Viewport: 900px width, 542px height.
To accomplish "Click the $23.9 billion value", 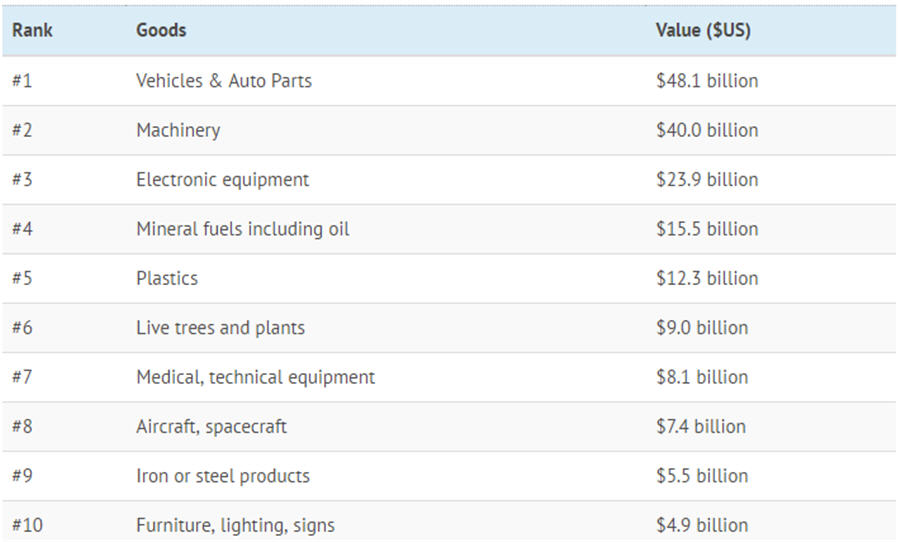I will click(707, 180).
